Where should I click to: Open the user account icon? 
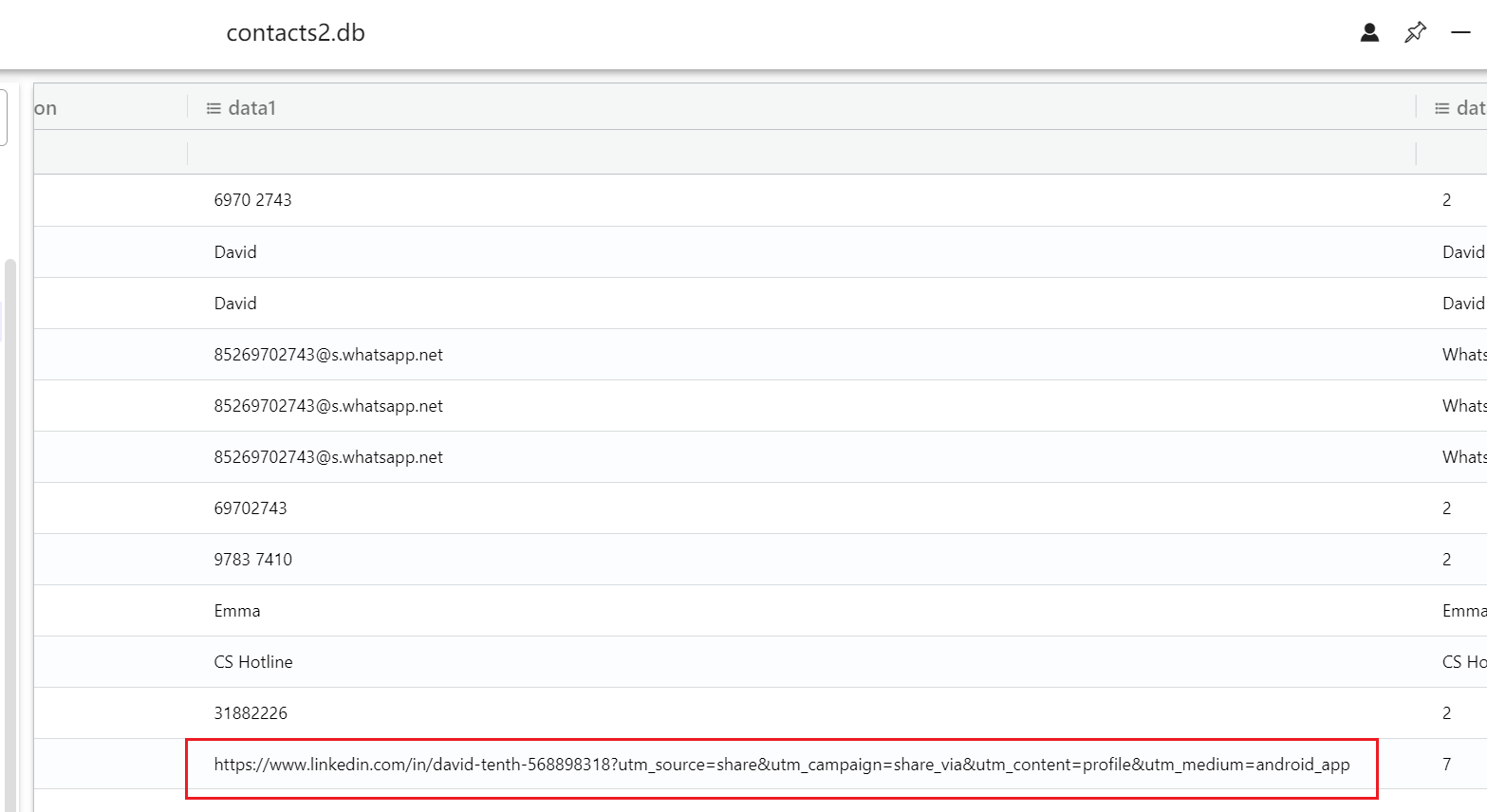coord(1369,33)
